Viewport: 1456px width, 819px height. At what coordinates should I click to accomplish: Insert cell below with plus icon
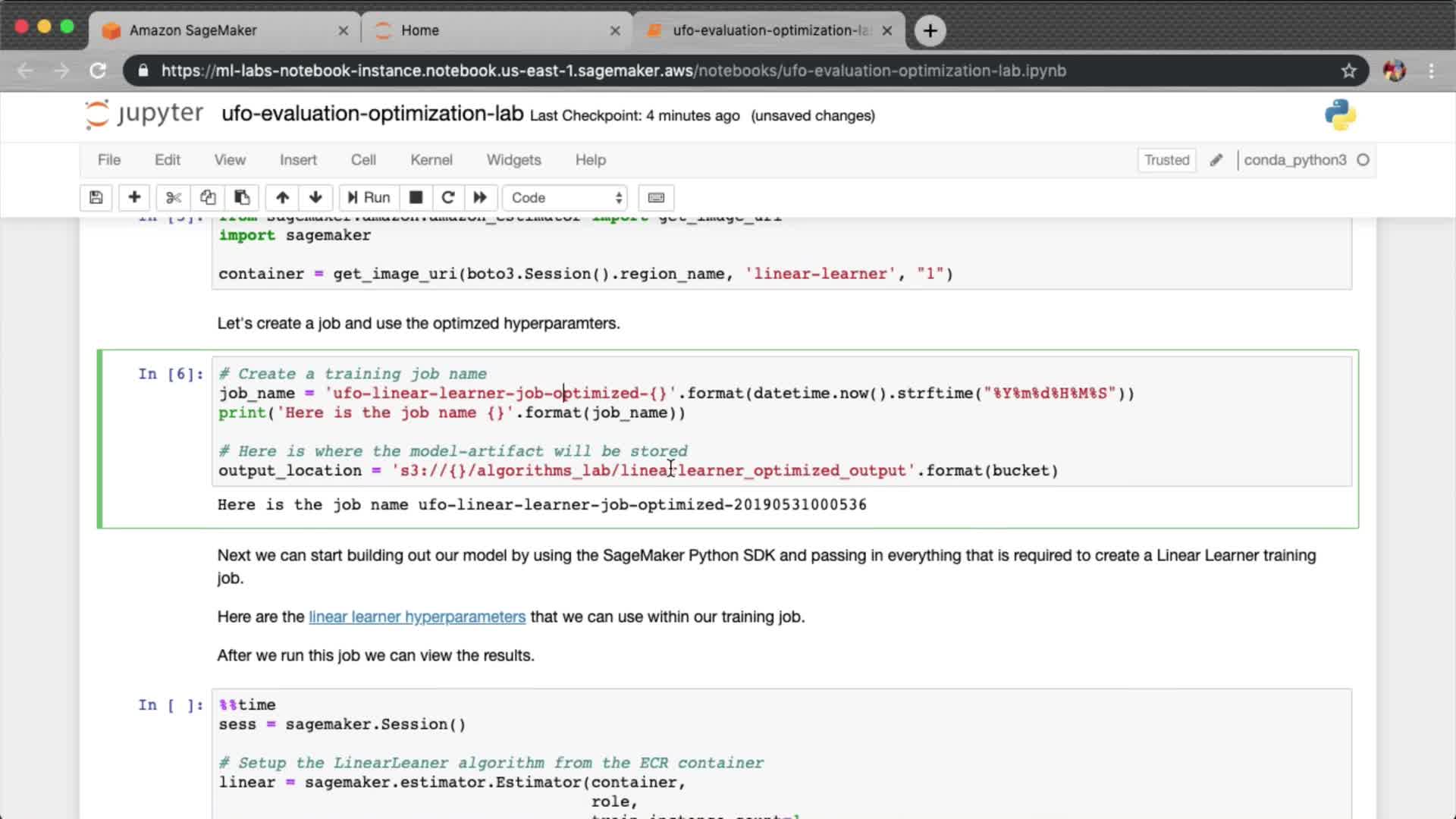[x=134, y=198]
